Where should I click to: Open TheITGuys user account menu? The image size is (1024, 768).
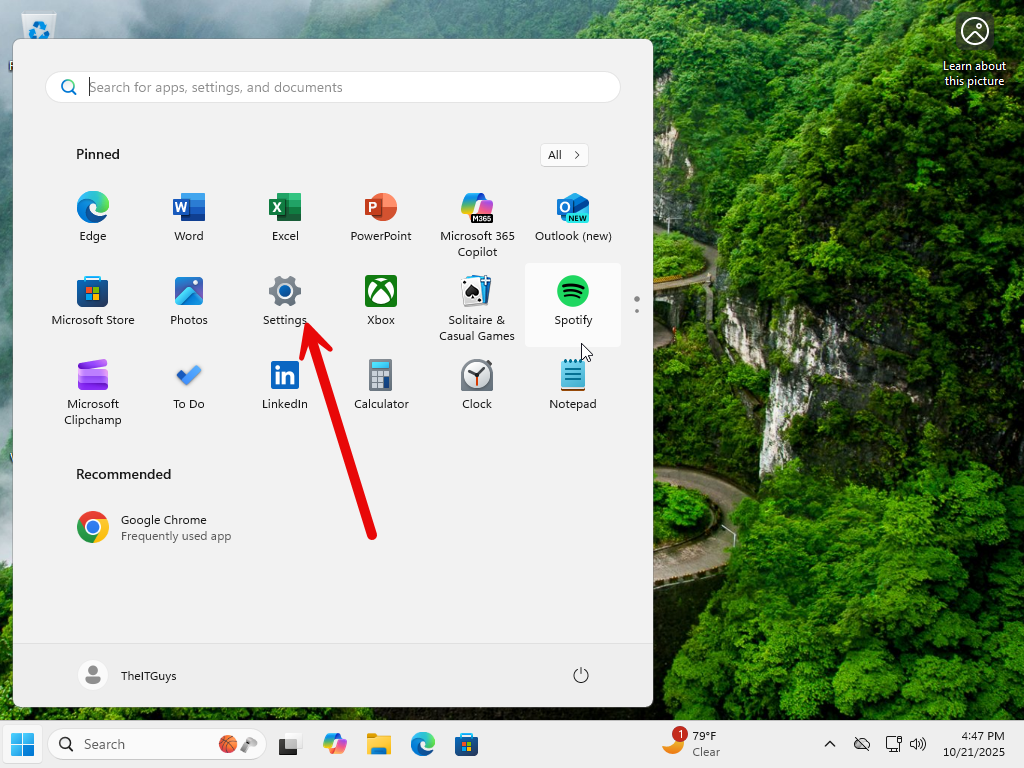click(128, 676)
